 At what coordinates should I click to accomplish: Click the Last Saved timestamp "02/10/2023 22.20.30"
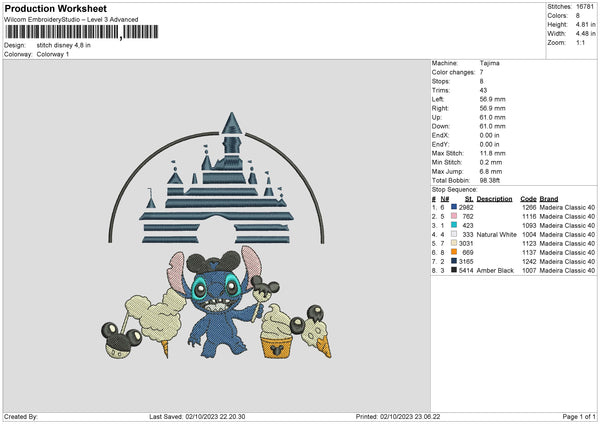point(215,416)
